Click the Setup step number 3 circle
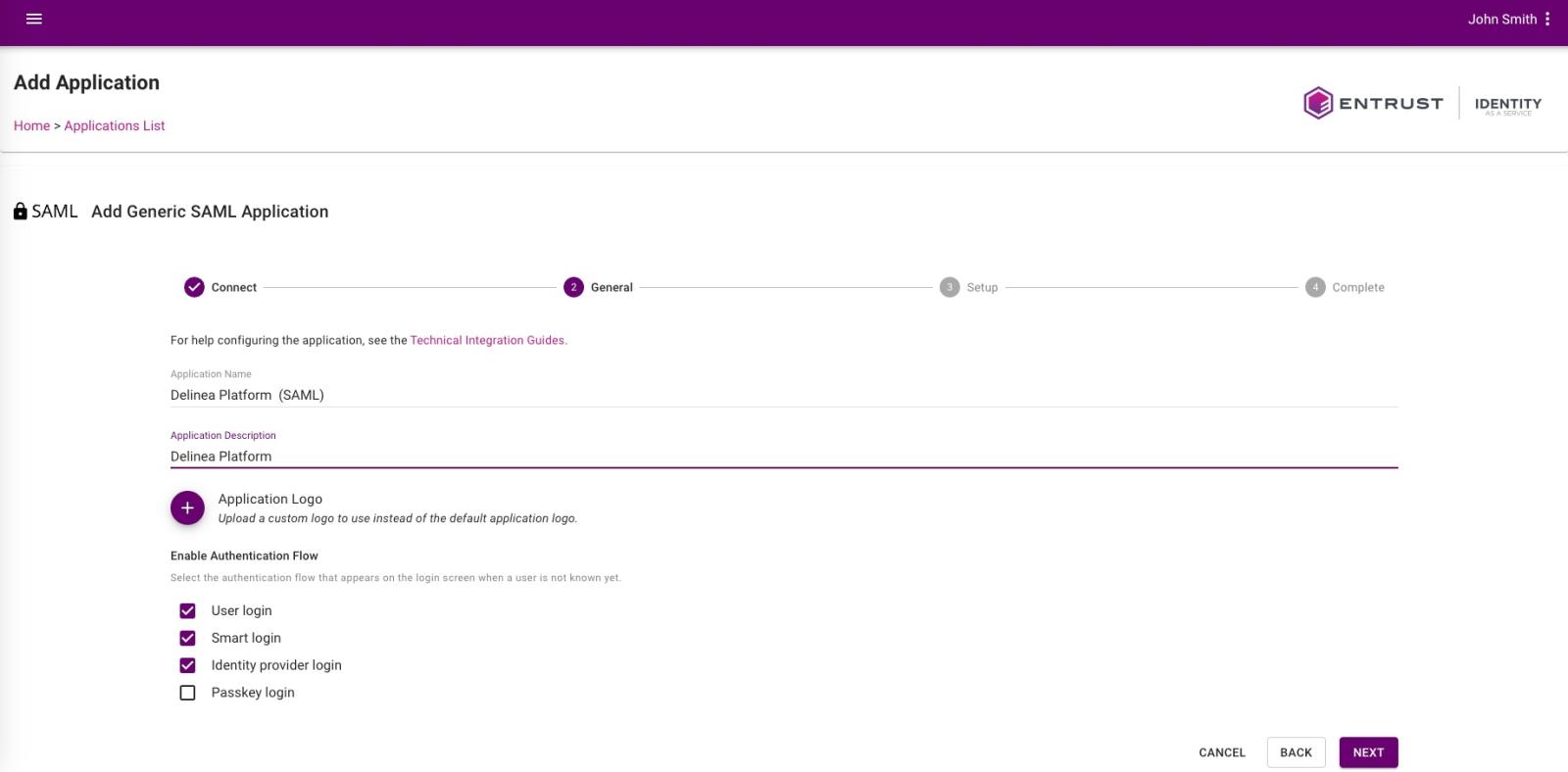Viewport: 1568px width, 772px height. click(949, 287)
